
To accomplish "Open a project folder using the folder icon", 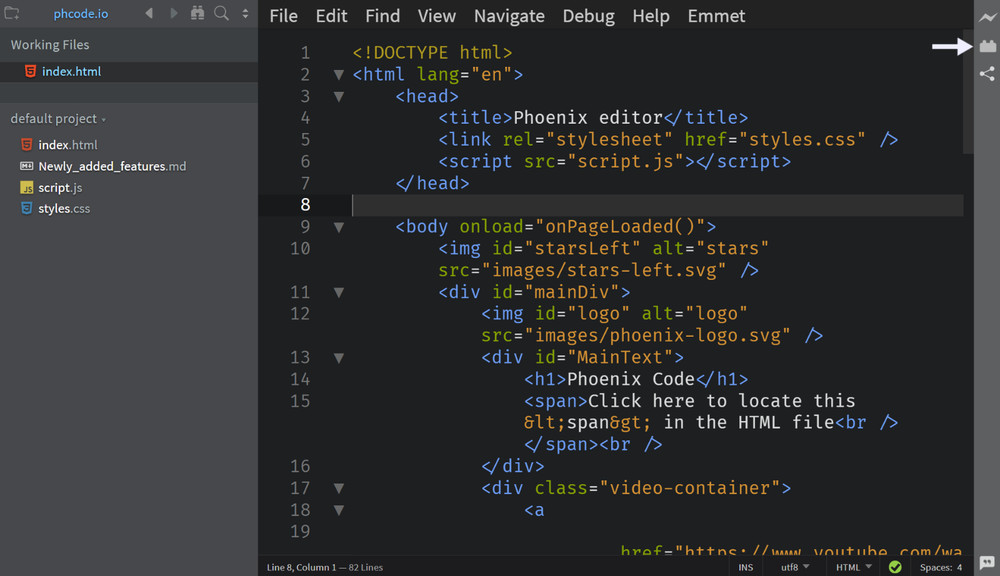I will (x=12, y=13).
